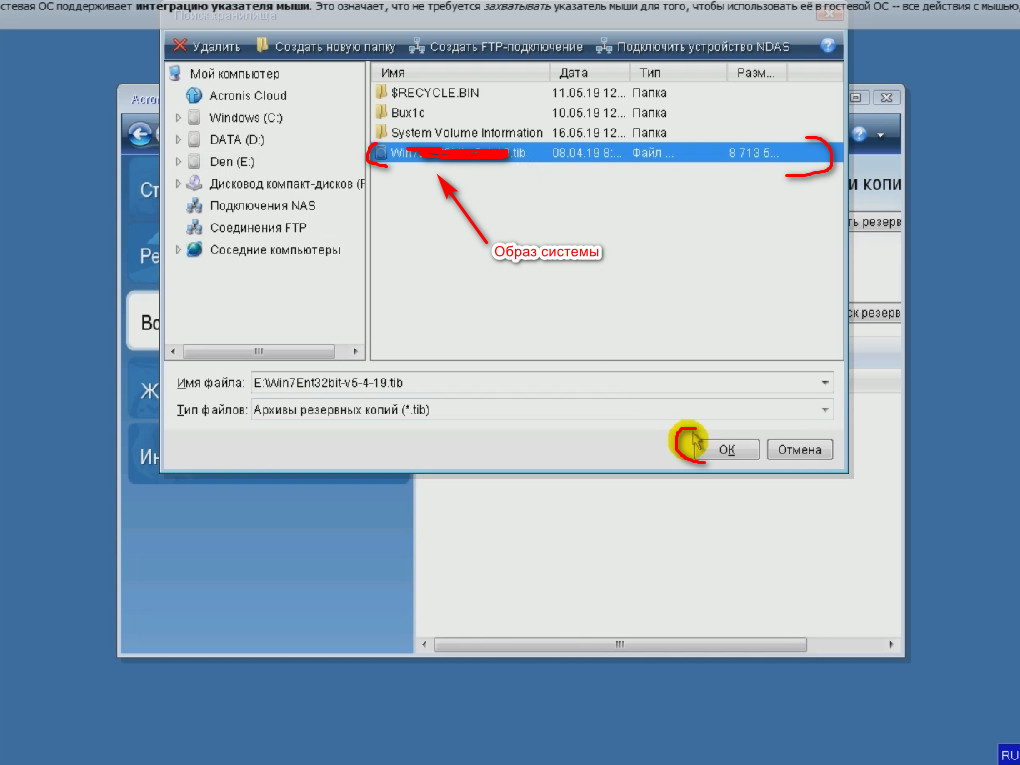The width and height of the screenshot is (1020, 765).
Task: Expand Соседние компьютеры tree node
Action: [x=179, y=250]
